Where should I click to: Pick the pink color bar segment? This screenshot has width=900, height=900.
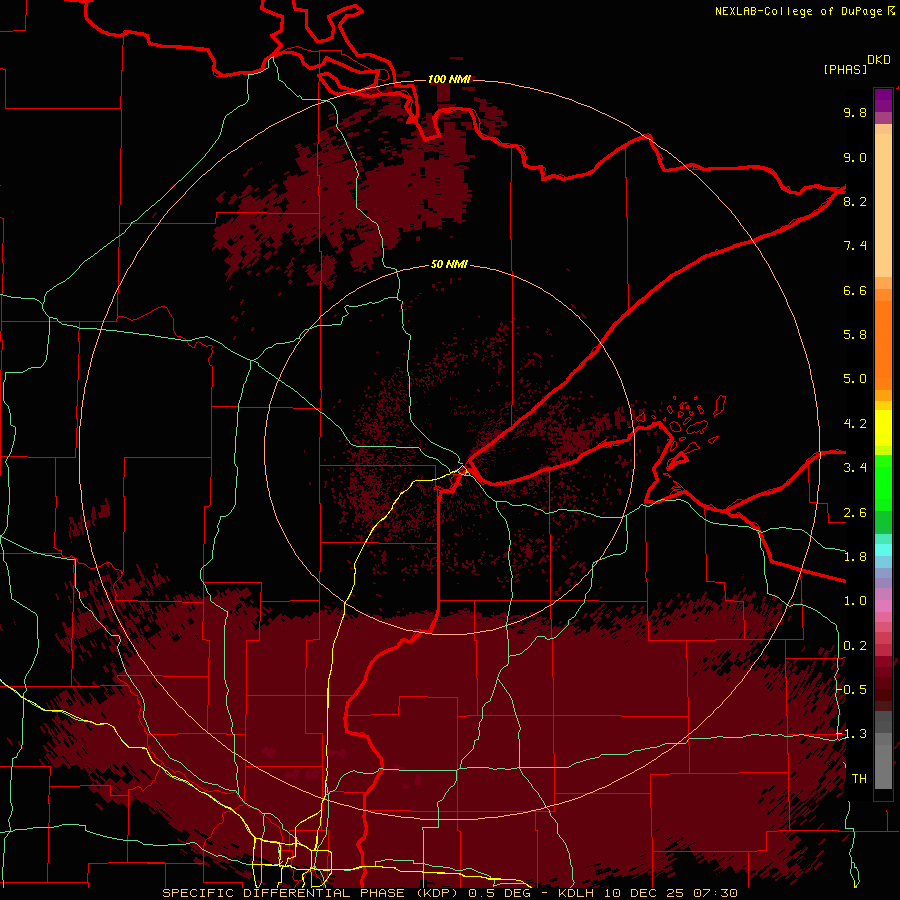pos(883,606)
